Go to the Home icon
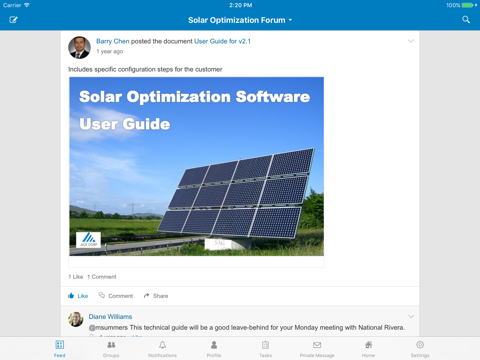This screenshot has width=480, height=360. pos(368,349)
